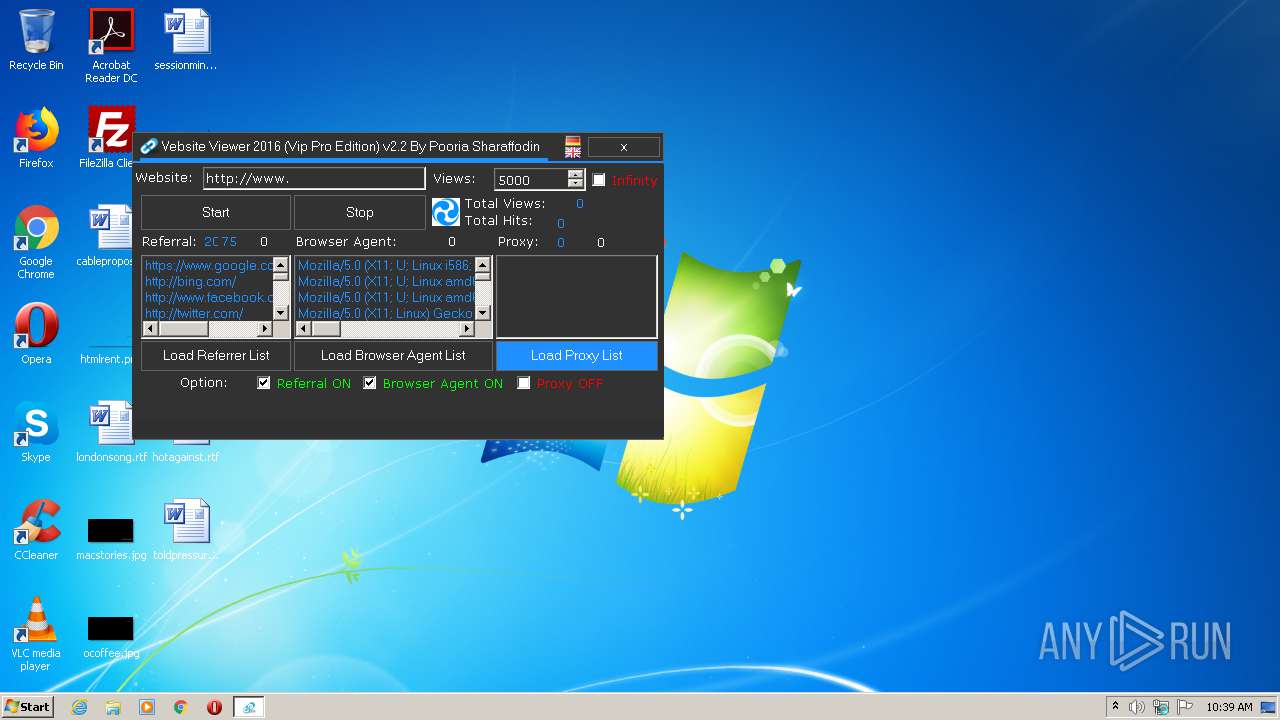Screen dimensions: 1280x720
Task: Click the chain link title icon
Action: pyautogui.click(x=148, y=146)
